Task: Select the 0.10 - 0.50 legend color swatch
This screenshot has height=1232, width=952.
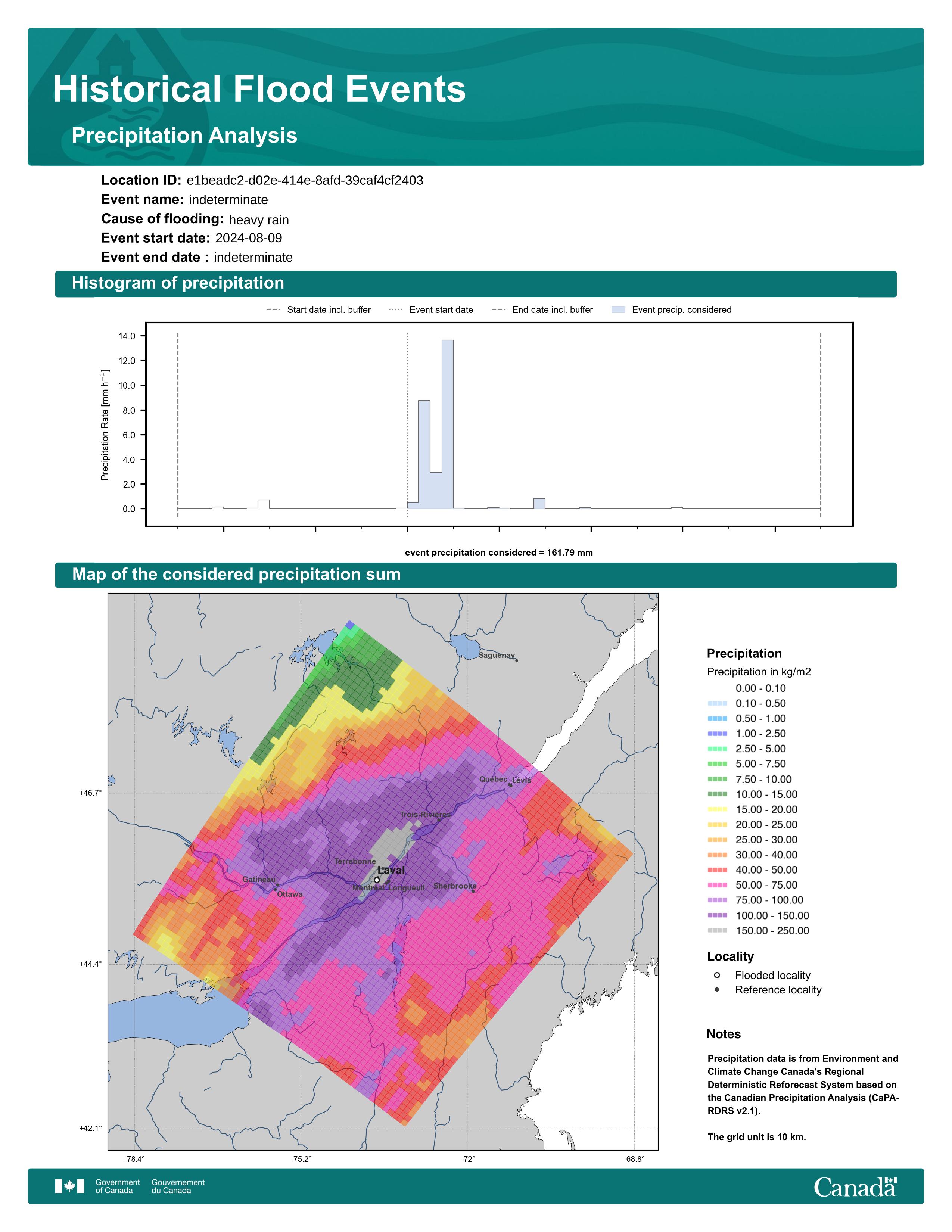Action: 718,703
